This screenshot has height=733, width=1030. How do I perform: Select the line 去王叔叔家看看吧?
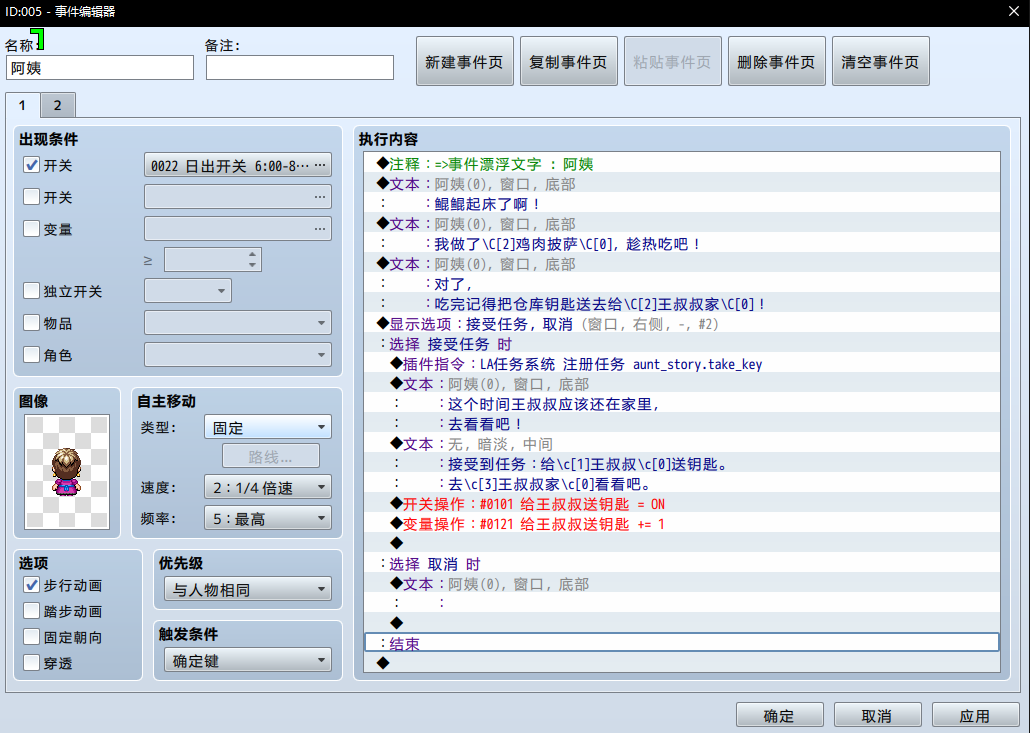682,484
